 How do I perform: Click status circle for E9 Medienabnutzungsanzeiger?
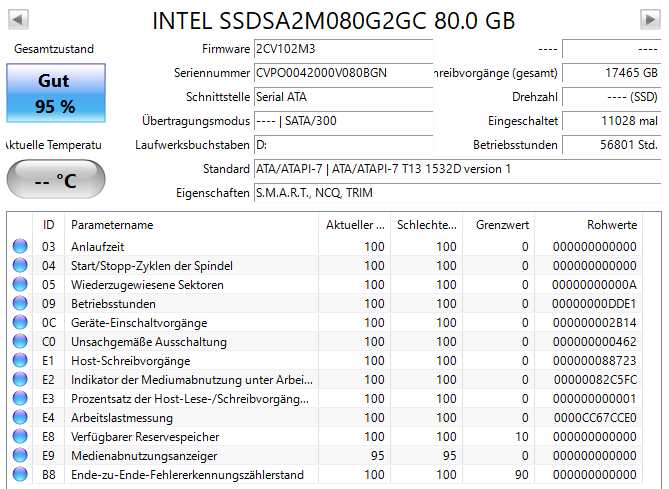pyautogui.click(x=20, y=455)
